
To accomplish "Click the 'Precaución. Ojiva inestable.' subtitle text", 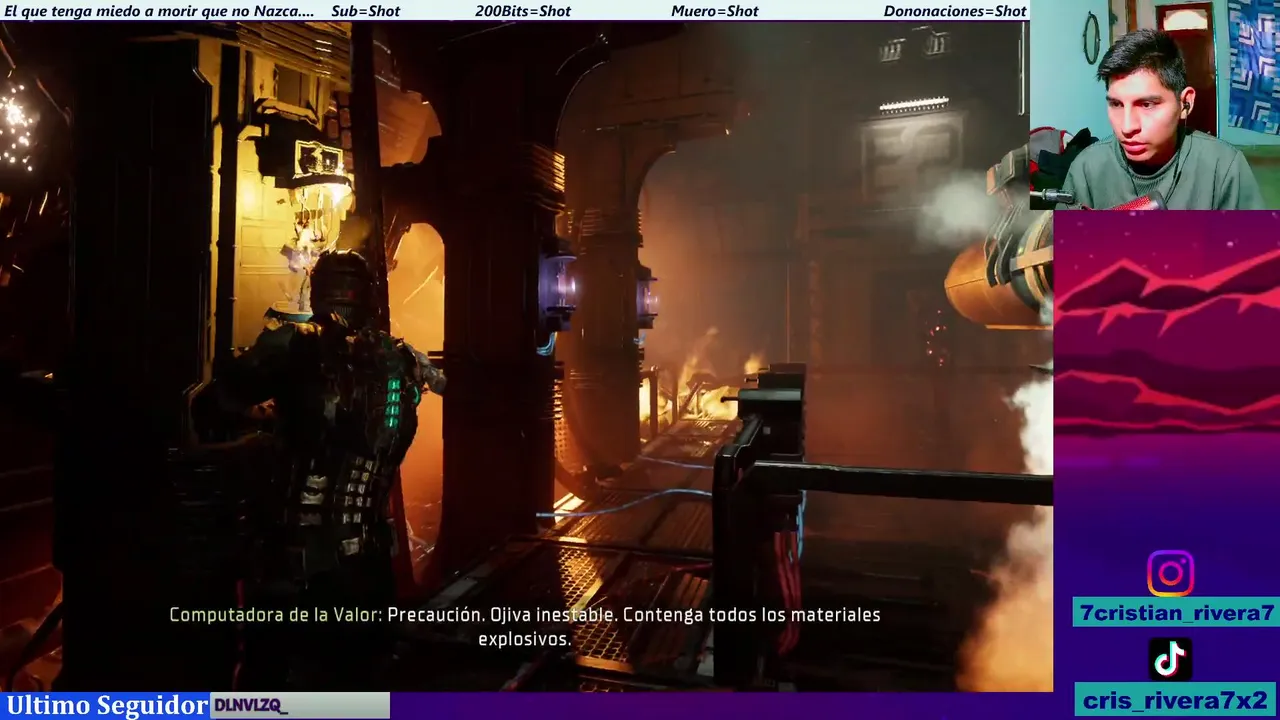I will click(x=501, y=615).
